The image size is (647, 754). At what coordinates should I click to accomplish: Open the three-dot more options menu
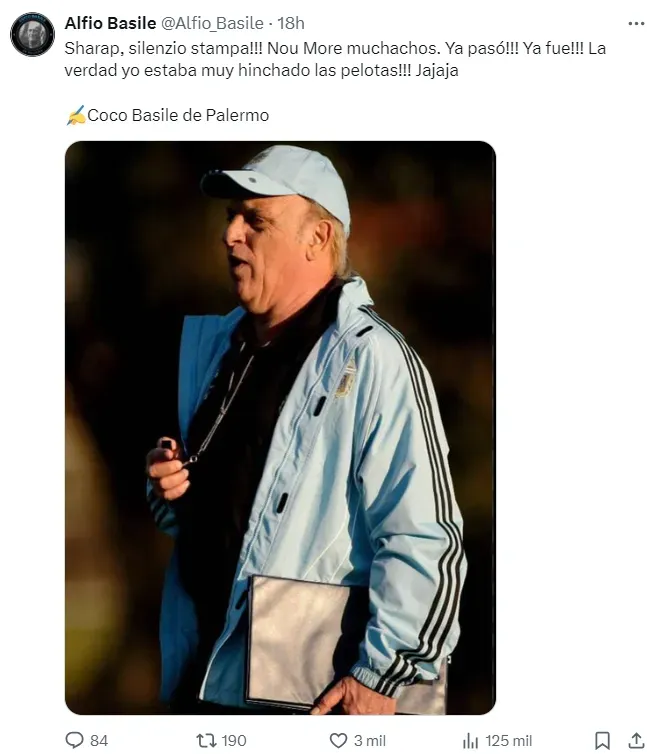pos(636,23)
